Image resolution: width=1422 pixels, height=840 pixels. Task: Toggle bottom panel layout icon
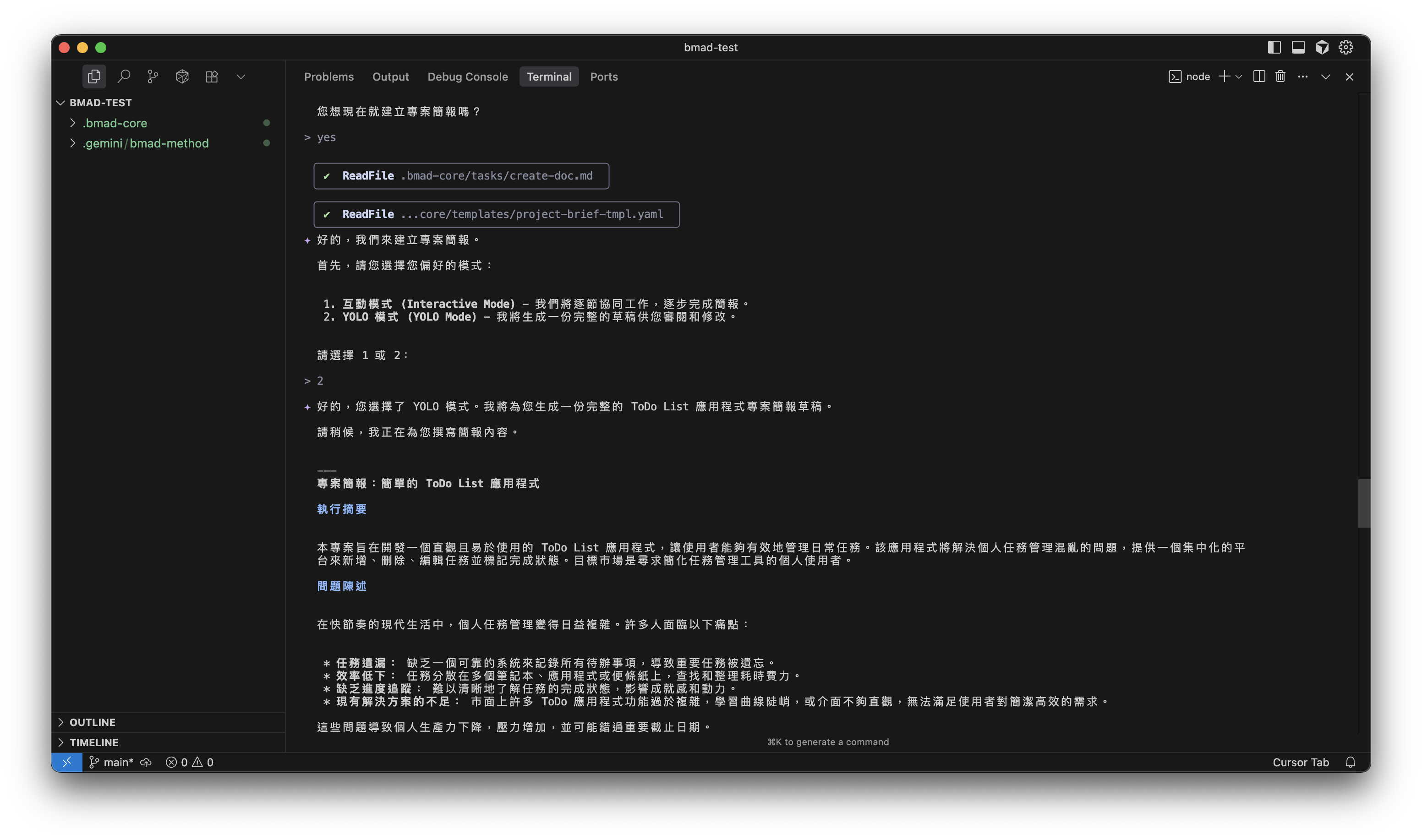point(1298,48)
